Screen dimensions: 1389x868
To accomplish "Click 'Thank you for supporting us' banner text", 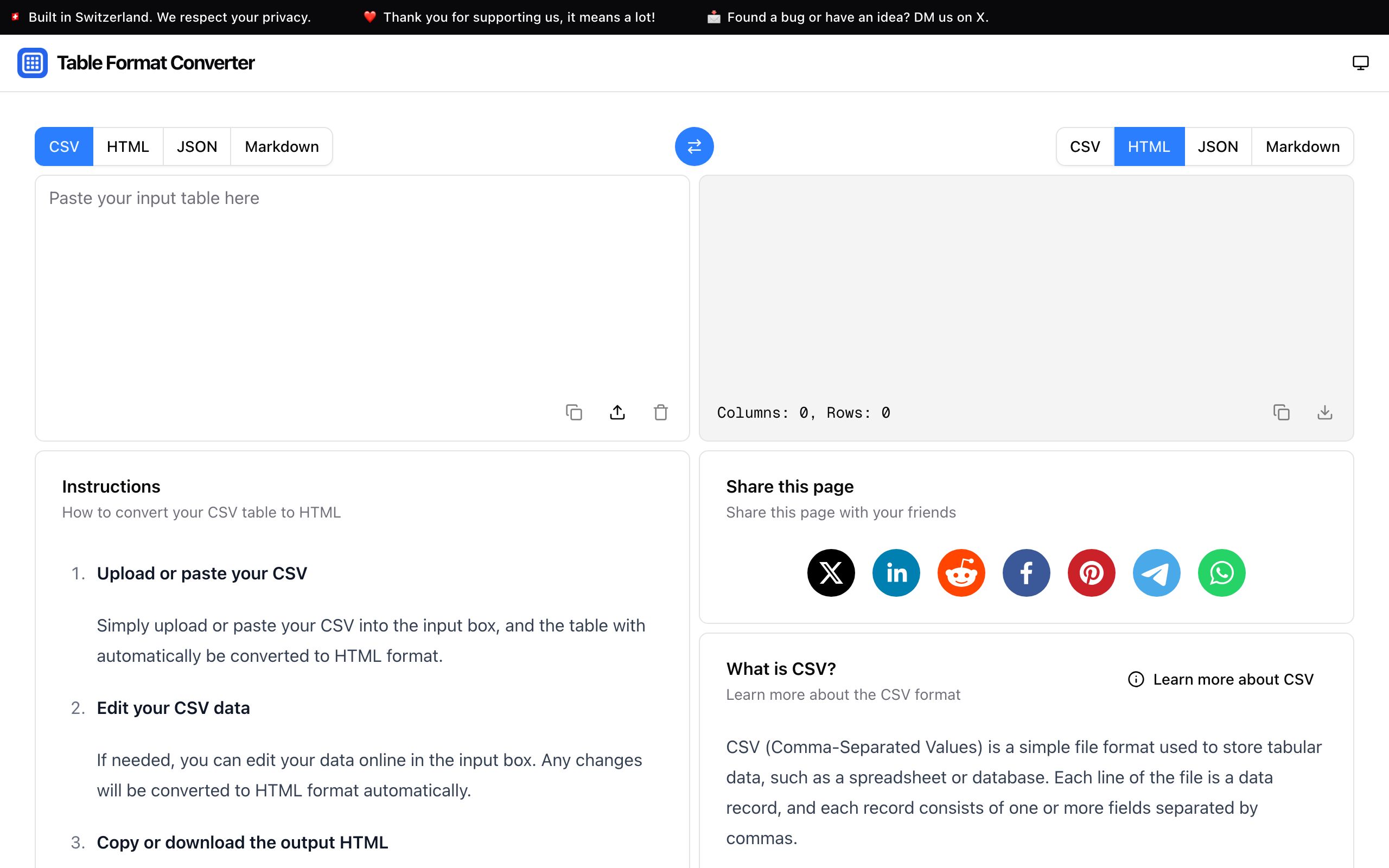I will [x=519, y=17].
